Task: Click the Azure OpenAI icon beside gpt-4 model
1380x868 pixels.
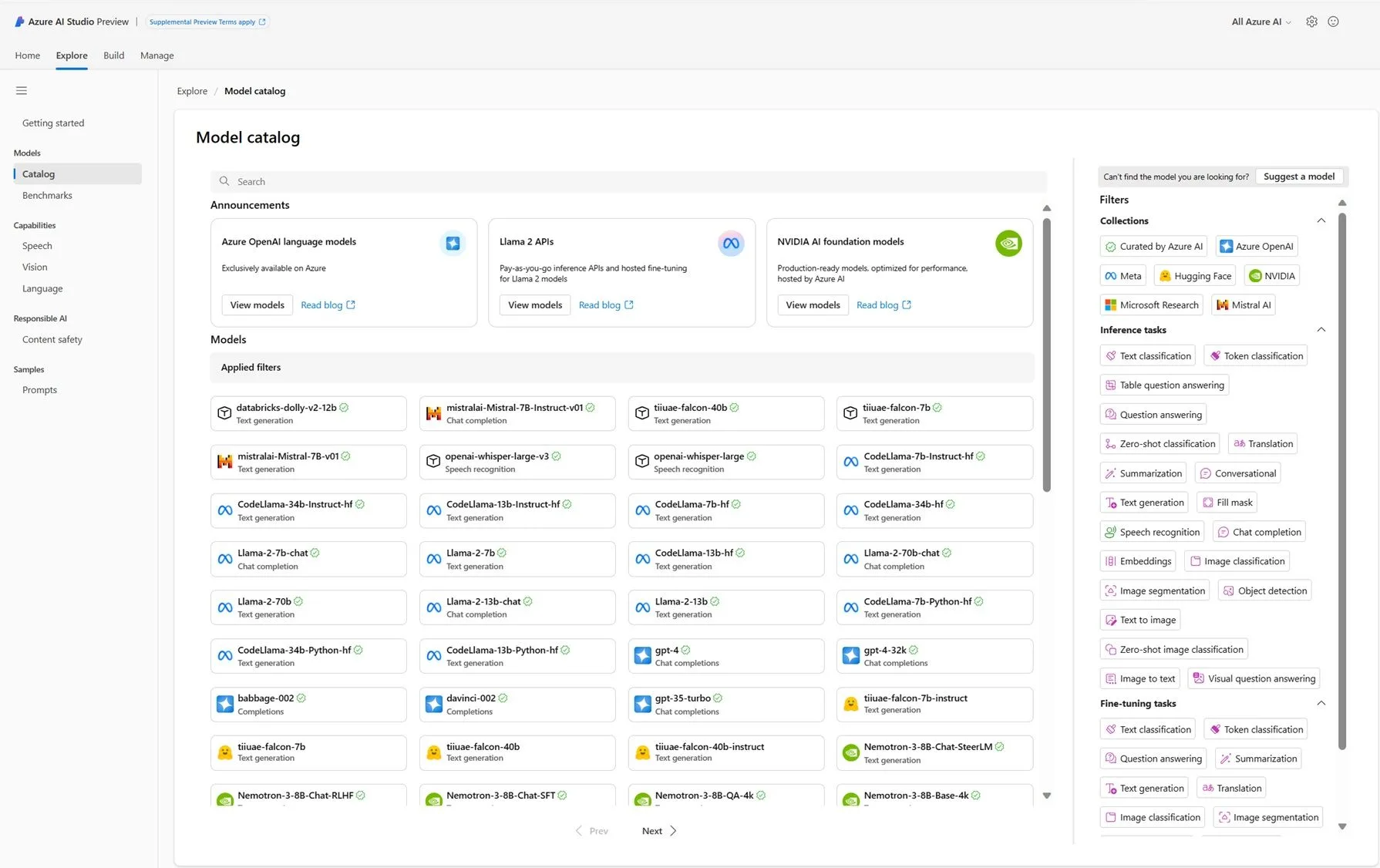Action: [642, 656]
